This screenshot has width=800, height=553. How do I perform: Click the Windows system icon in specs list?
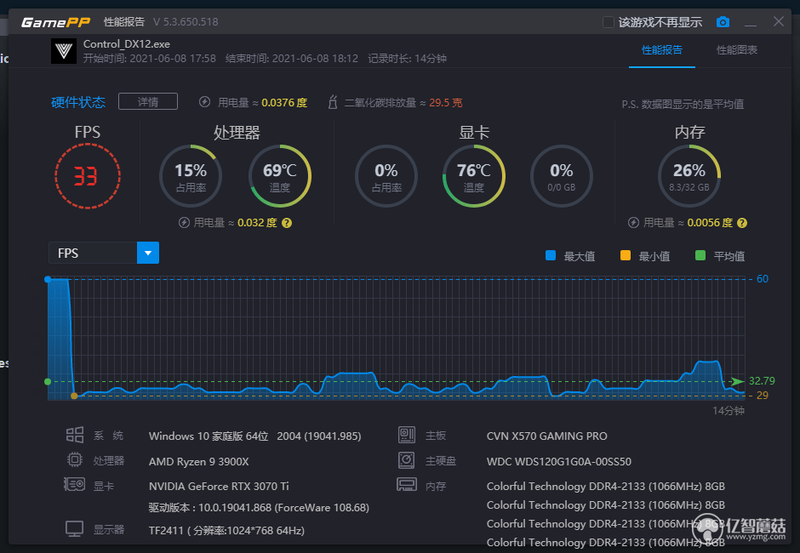click(x=75, y=435)
